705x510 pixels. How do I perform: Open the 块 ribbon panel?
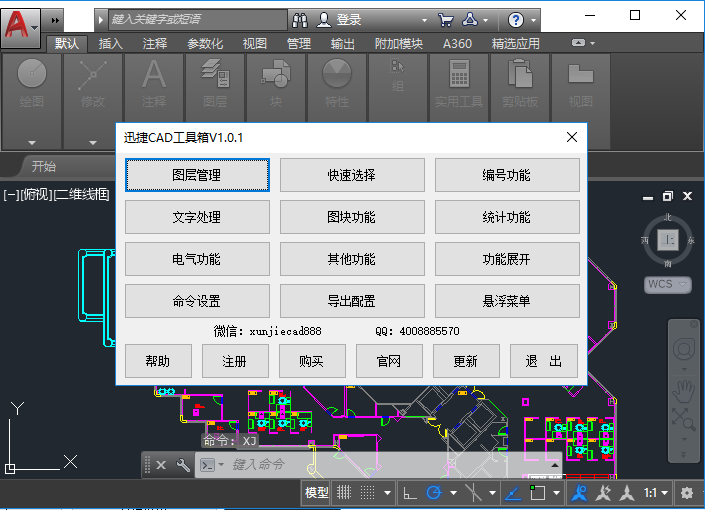point(276,88)
